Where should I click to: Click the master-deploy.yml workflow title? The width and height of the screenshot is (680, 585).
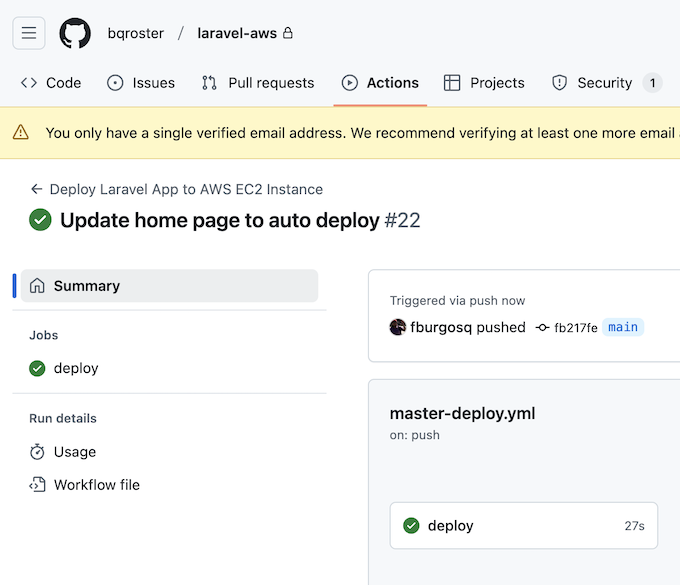pos(462,413)
